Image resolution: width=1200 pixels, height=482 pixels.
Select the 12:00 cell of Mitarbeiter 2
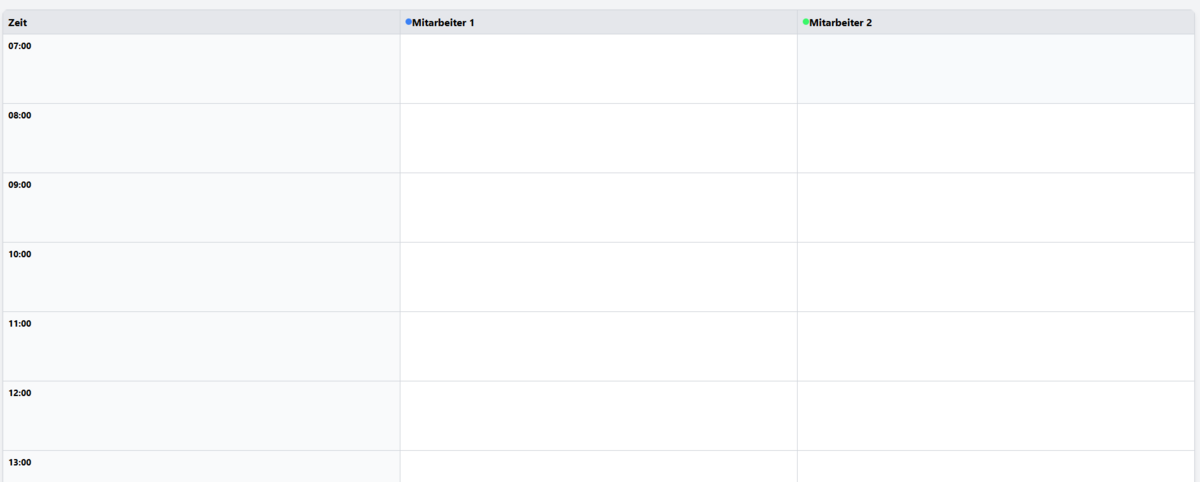996,416
